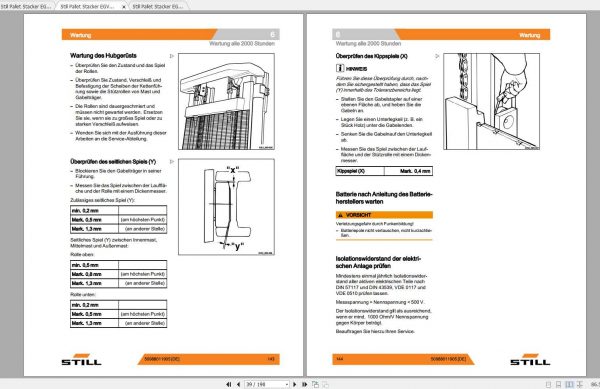Click the 'Rolle oben:' label
The height and width of the screenshot is (389, 600).
tap(82, 254)
